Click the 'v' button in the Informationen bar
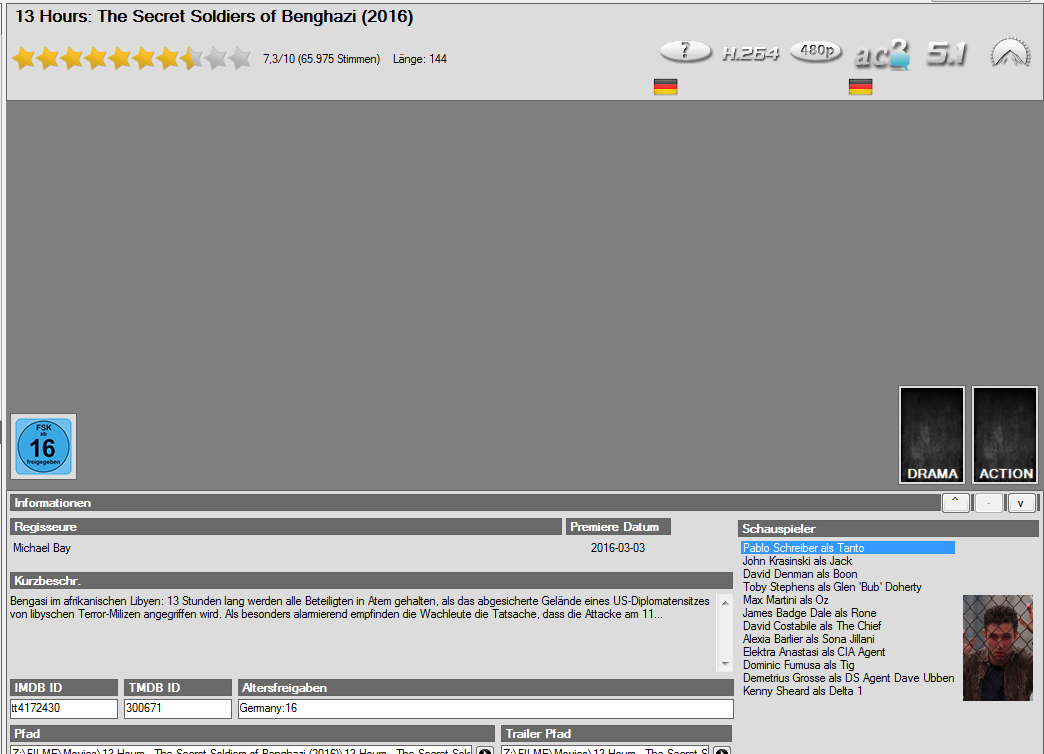Image resolution: width=1044 pixels, height=754 pixels. (1021, 502)
